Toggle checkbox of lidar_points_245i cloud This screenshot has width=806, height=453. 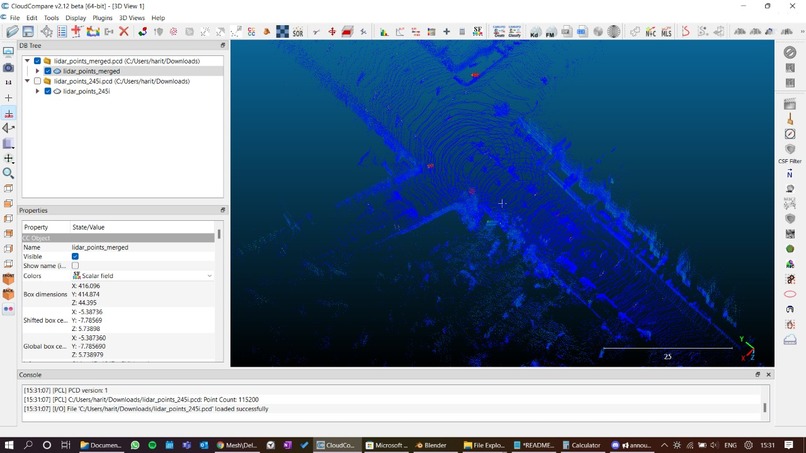coord(47,91)
